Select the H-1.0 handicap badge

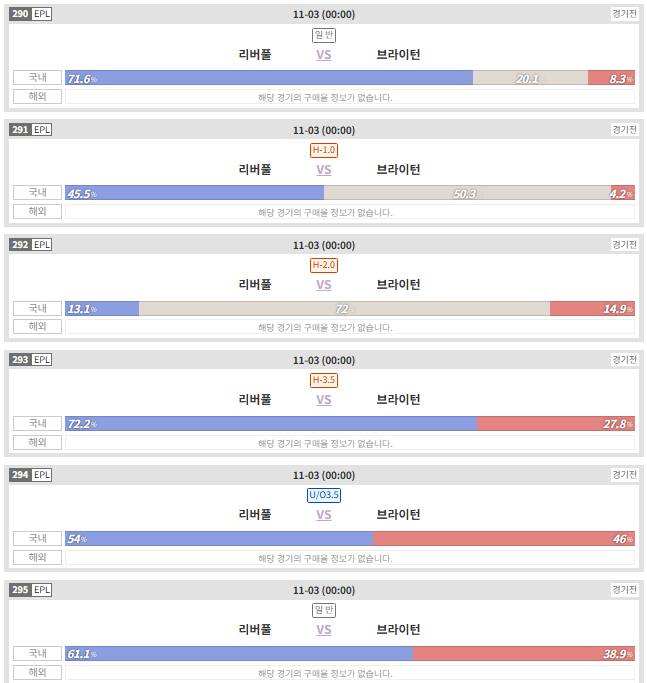click(x=324, y=150)
